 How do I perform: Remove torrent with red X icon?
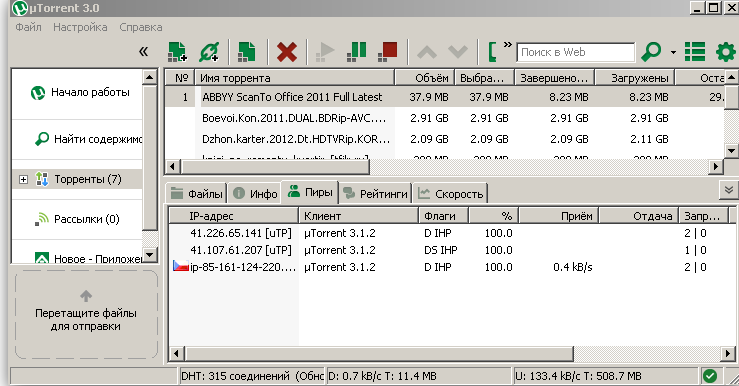point(287,52)
